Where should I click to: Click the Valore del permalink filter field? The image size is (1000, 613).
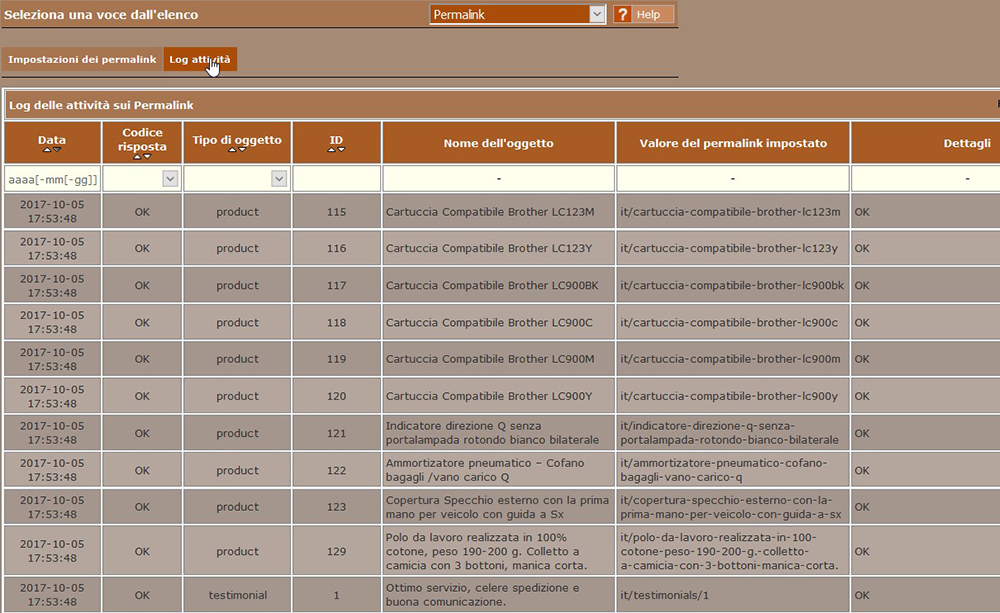[x=733, y=179]
